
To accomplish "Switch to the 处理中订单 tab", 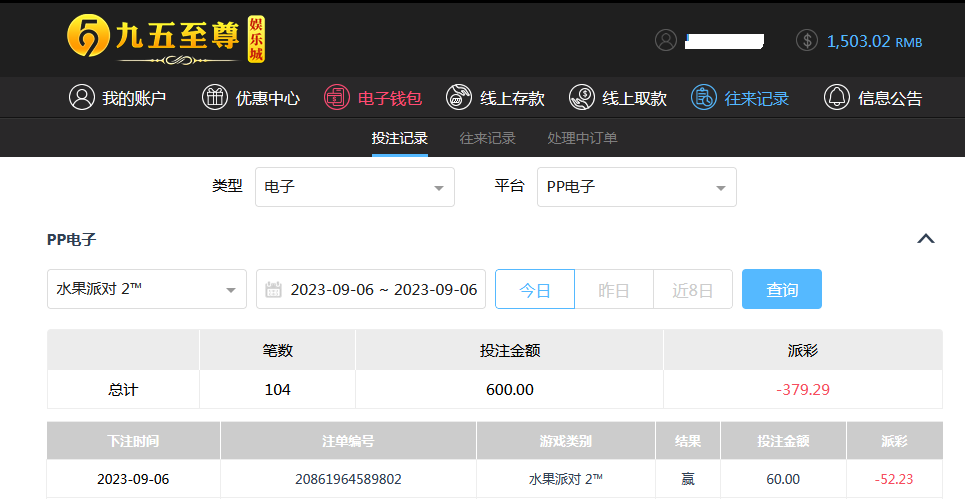I will coord(582,138).
